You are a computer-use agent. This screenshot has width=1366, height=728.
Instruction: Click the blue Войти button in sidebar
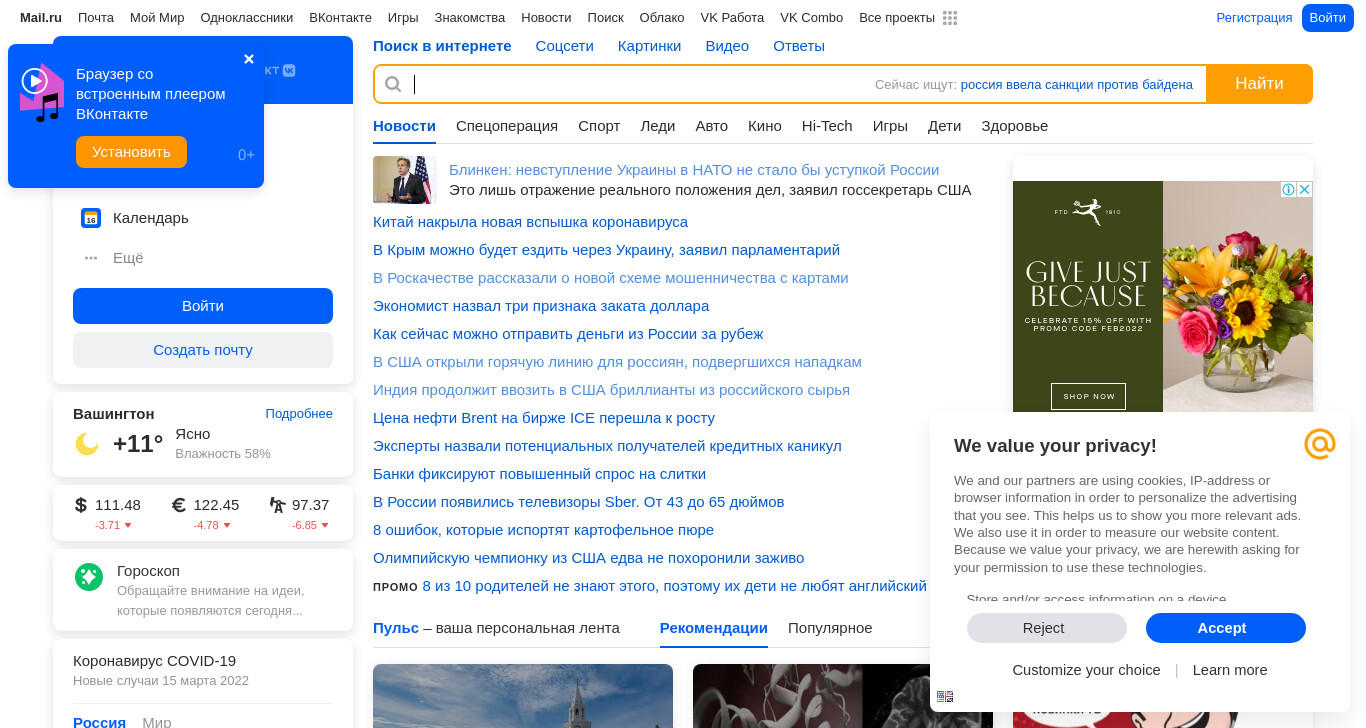[203, 306]
